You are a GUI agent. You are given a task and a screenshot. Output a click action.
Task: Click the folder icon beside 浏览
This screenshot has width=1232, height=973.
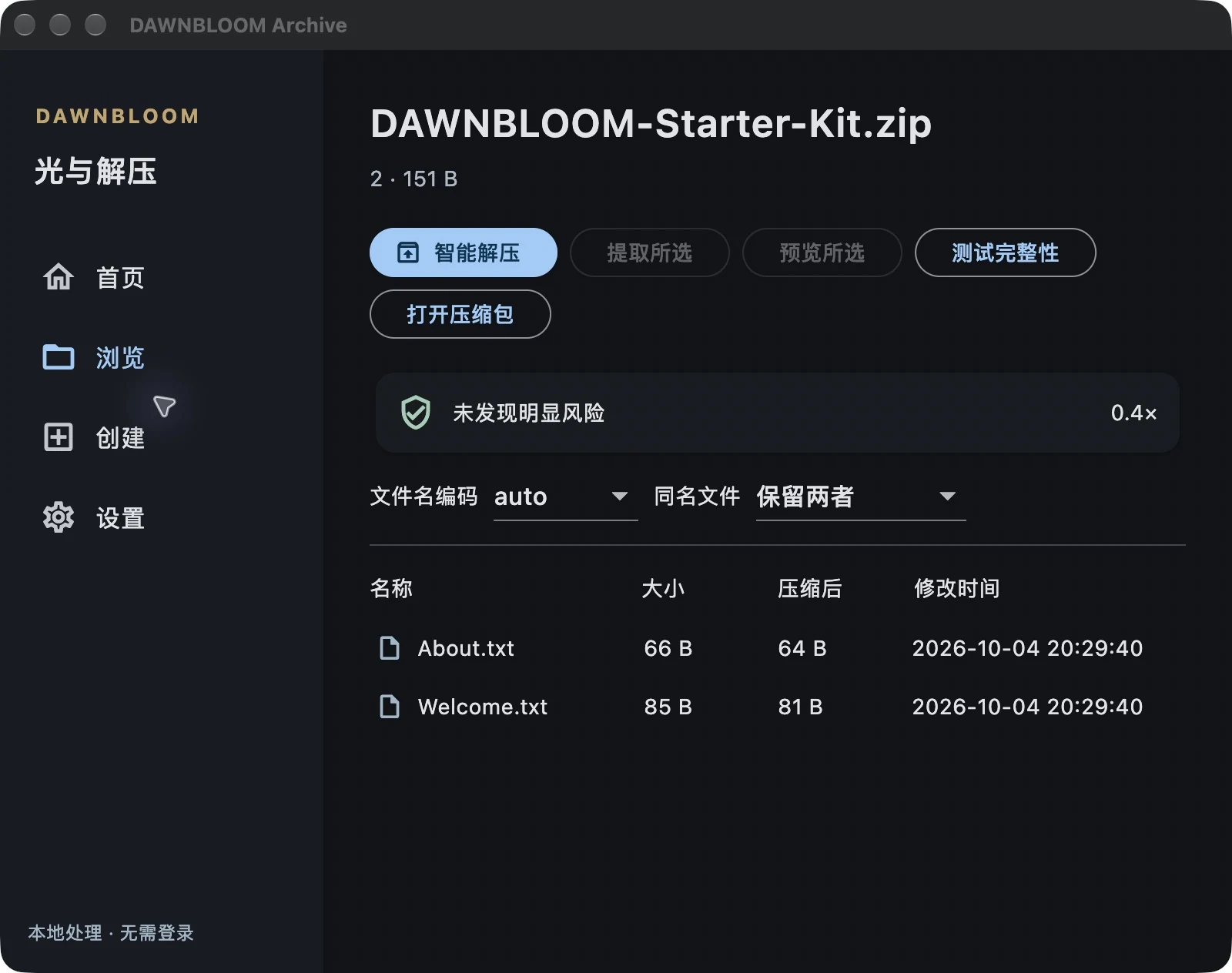point(59,357)
